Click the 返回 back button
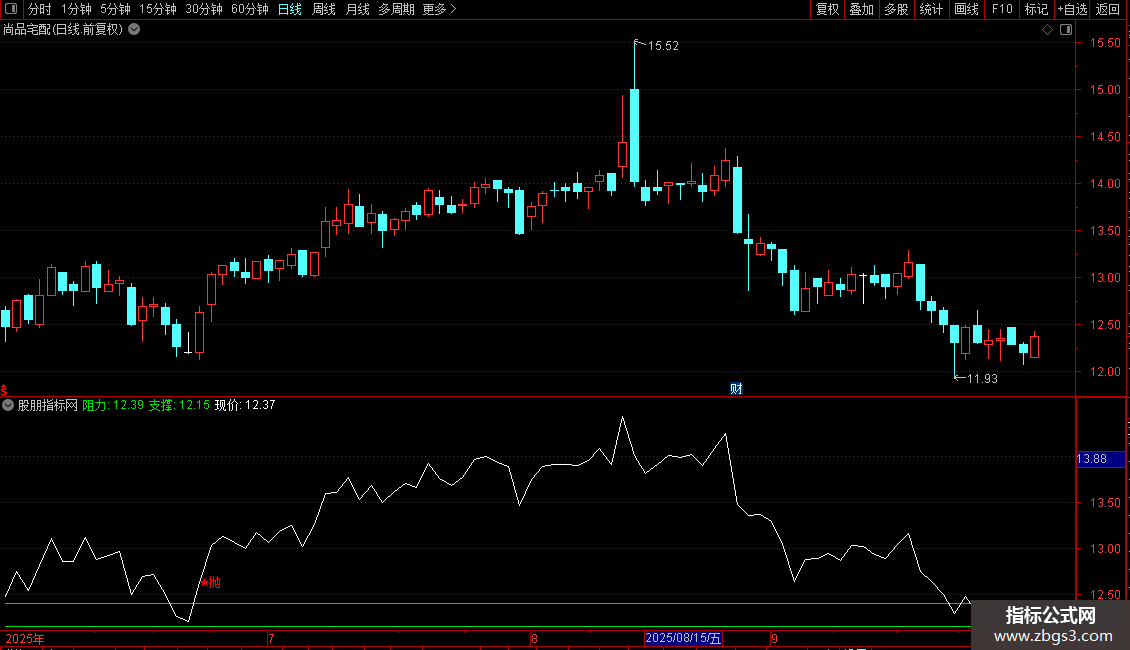Image resolution: width=1130 pixels, height=650 pixels. [1108, 9]
